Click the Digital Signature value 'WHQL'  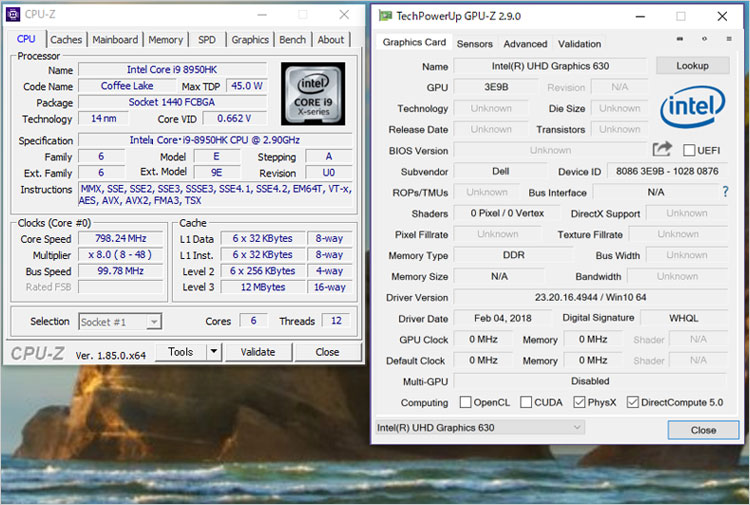point(684,318)
